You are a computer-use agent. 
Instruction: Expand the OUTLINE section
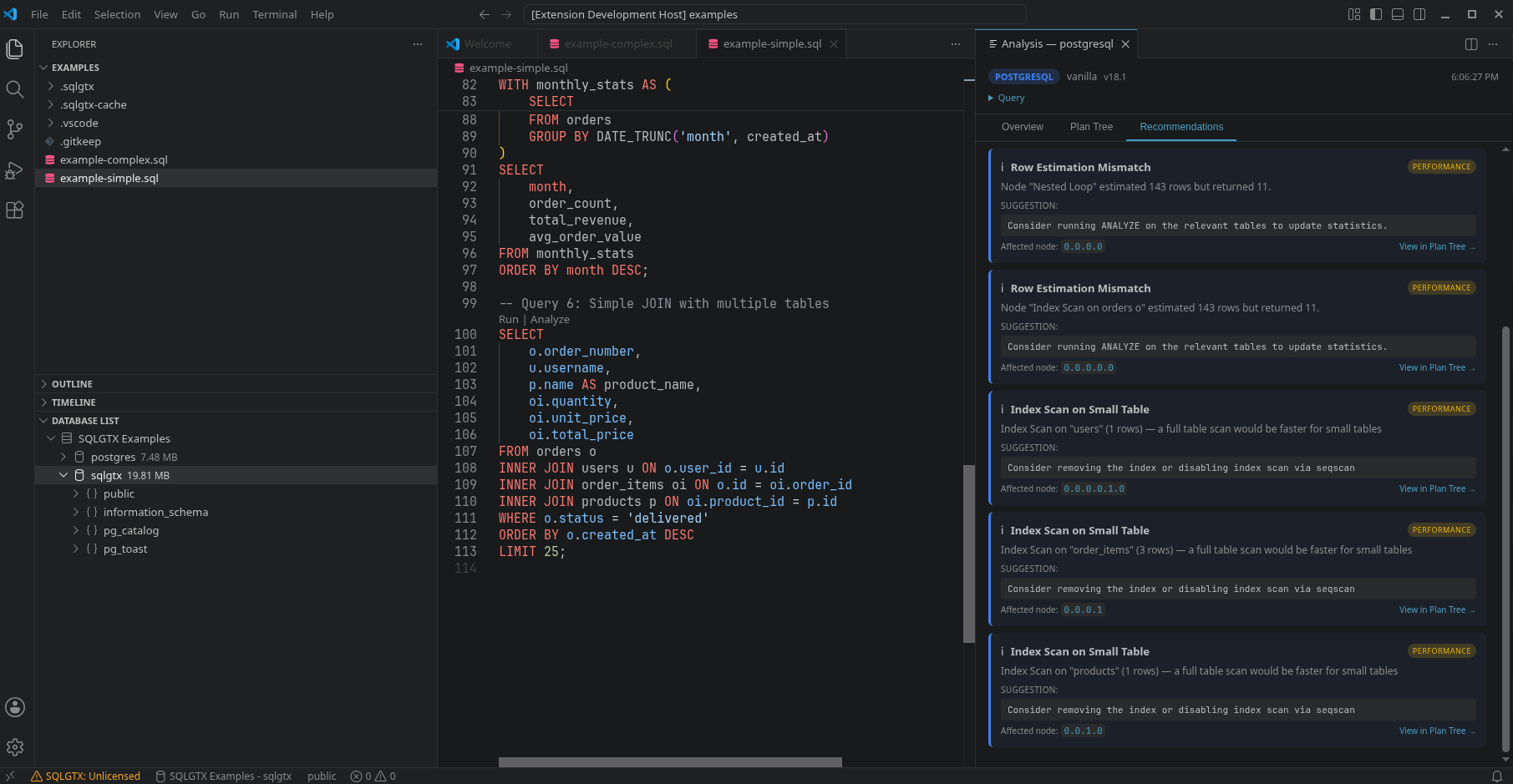coord(43,384)
